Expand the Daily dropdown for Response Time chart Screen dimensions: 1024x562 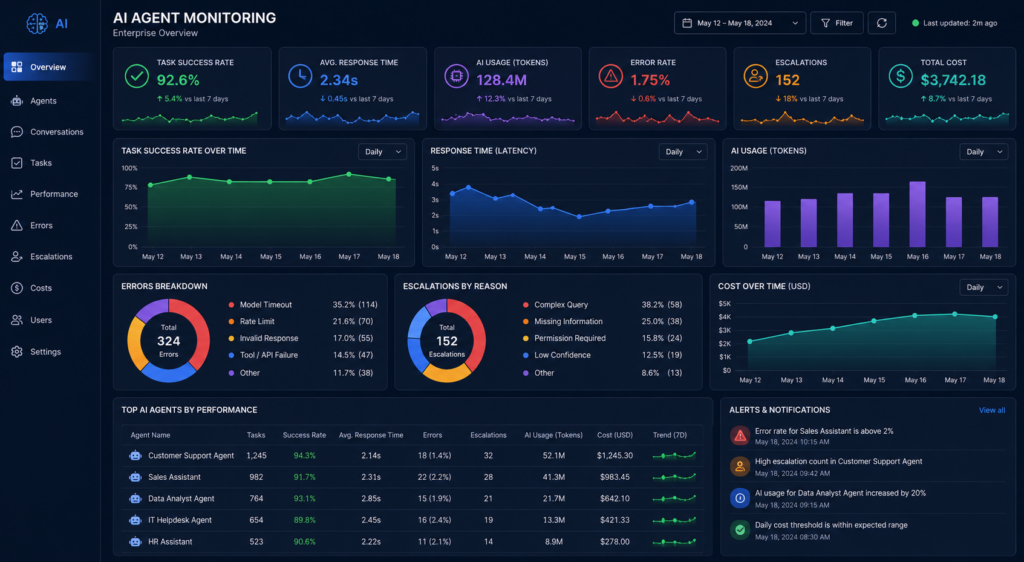683,151
